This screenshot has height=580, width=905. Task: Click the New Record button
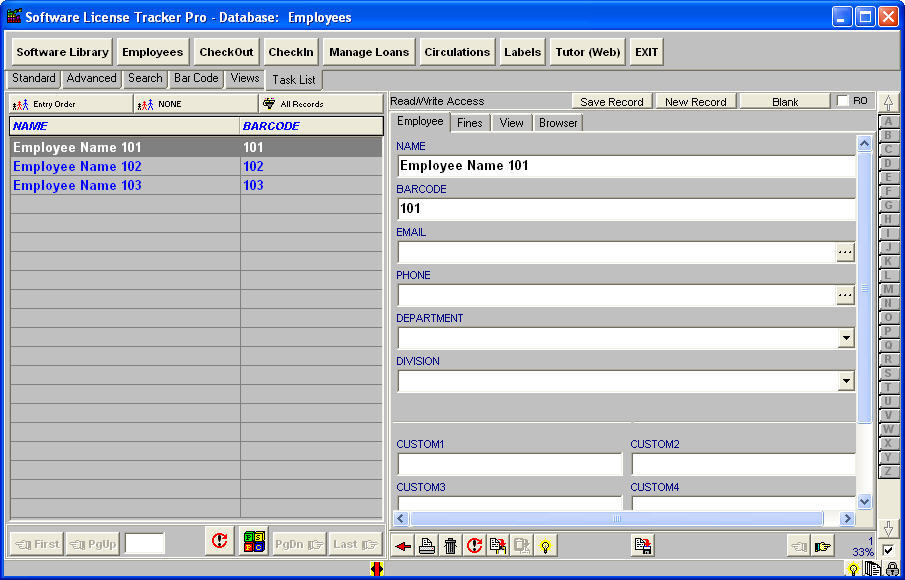[695, 102]
